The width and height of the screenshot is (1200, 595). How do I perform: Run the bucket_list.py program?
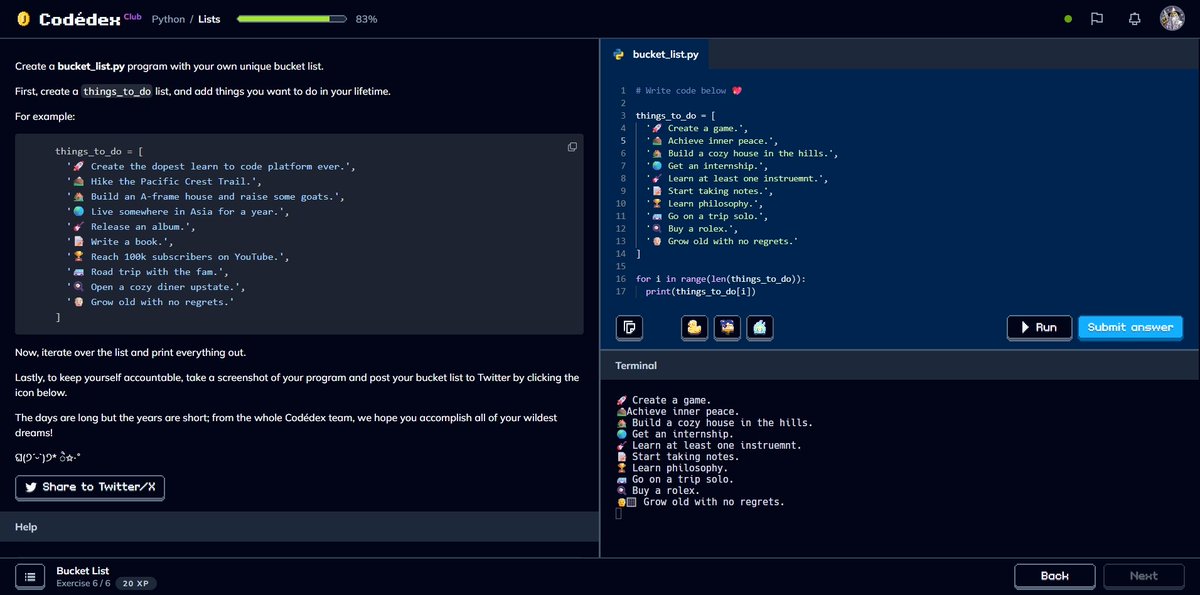tap(1039, 327)
